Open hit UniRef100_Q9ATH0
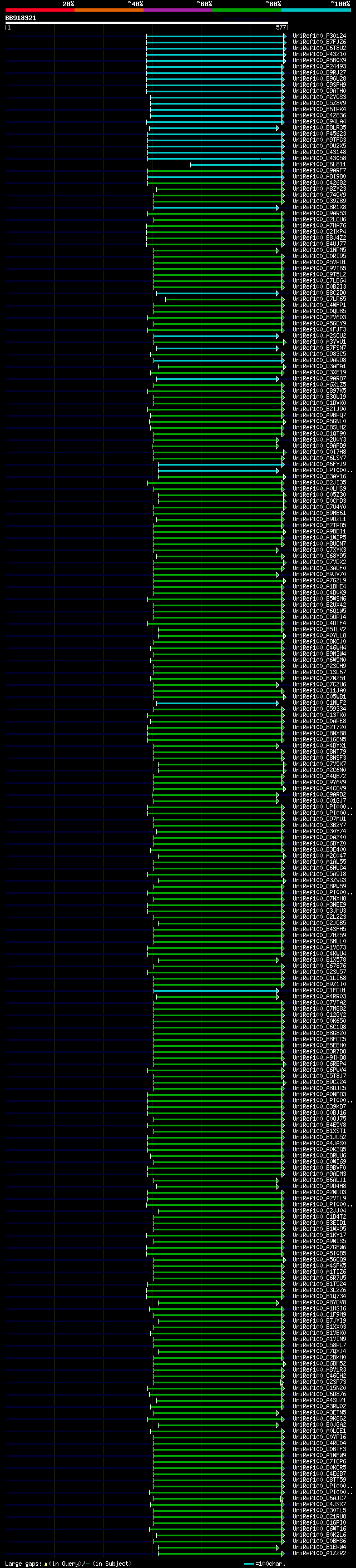This screenshot has width=356, height=1568. pos(319,91)
